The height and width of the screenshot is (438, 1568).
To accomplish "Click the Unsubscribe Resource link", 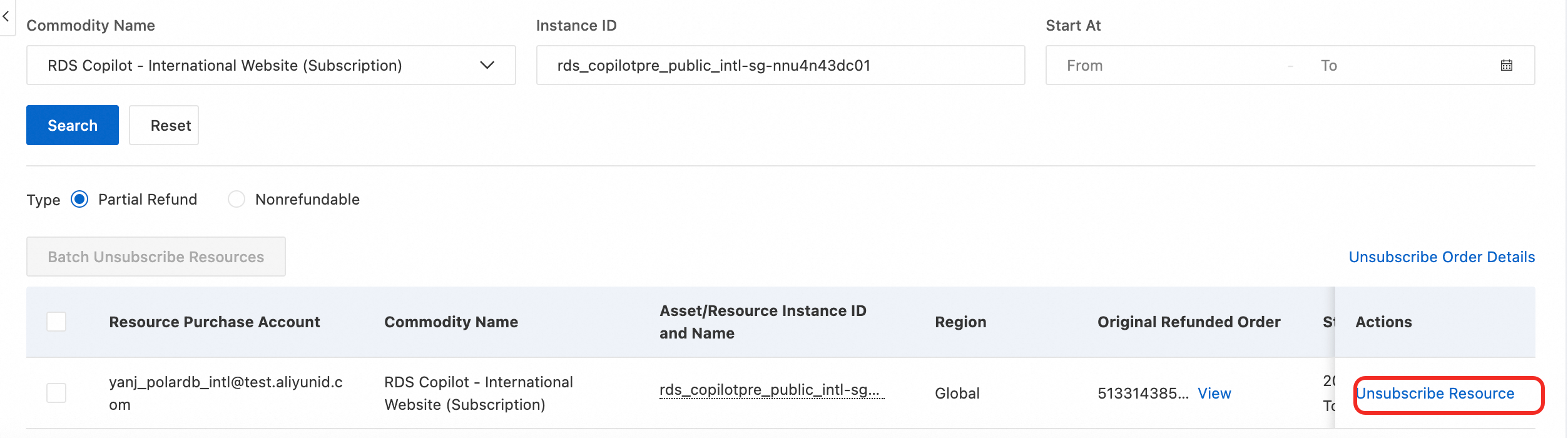I will pos(1435,394).
